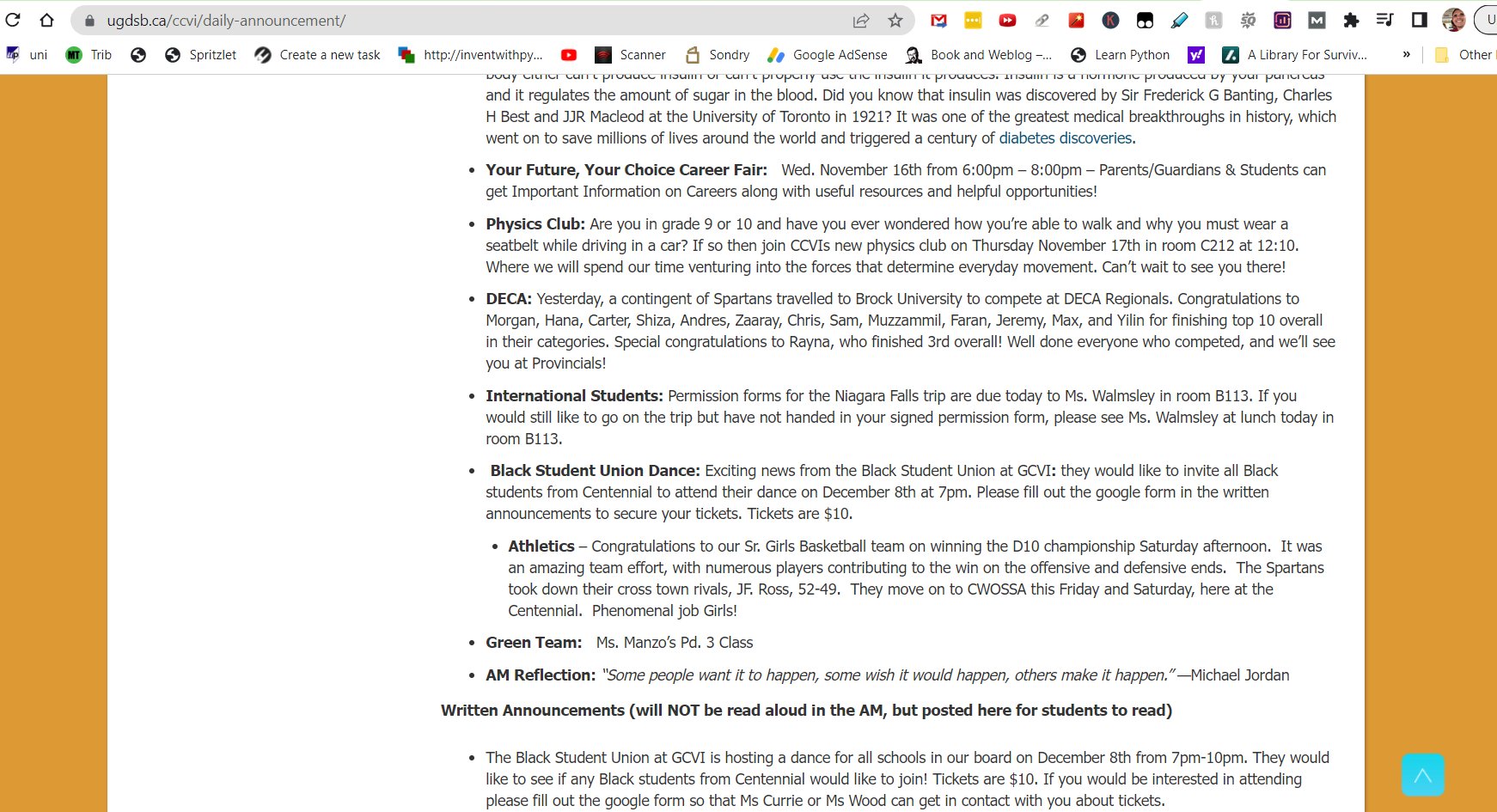Open the Learn Python bookmark
The image size is (1497, 812).
1120,55
